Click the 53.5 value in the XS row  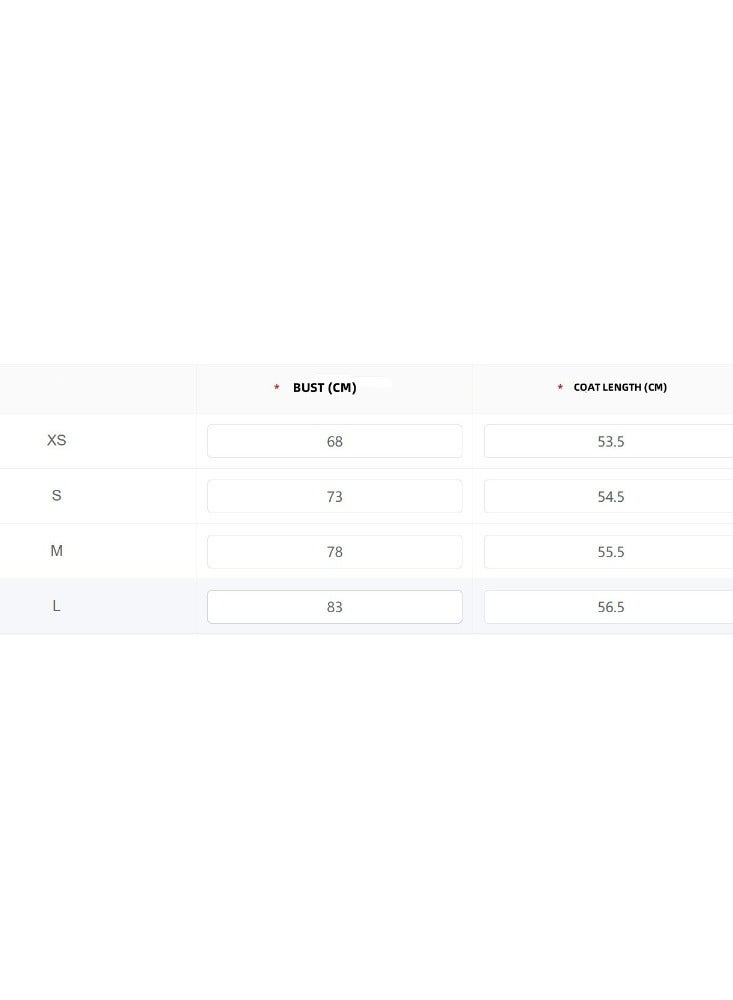(611, 441)
